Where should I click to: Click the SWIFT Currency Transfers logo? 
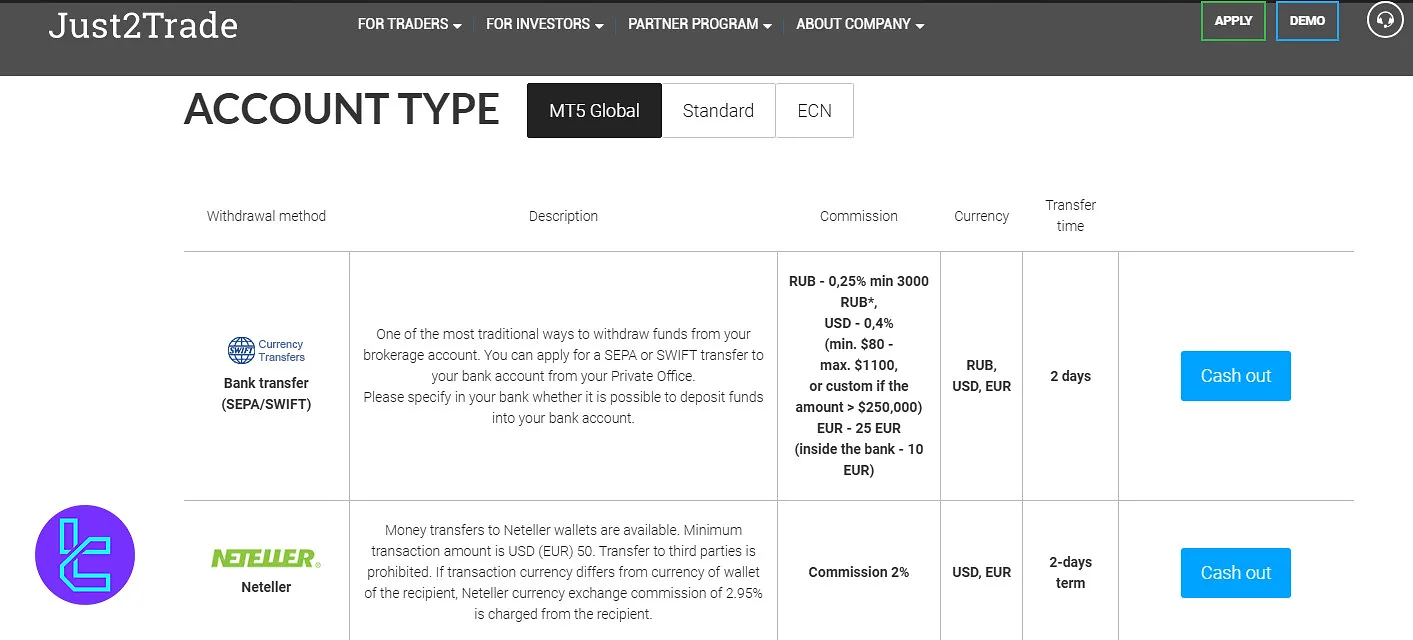click(266, 350)
